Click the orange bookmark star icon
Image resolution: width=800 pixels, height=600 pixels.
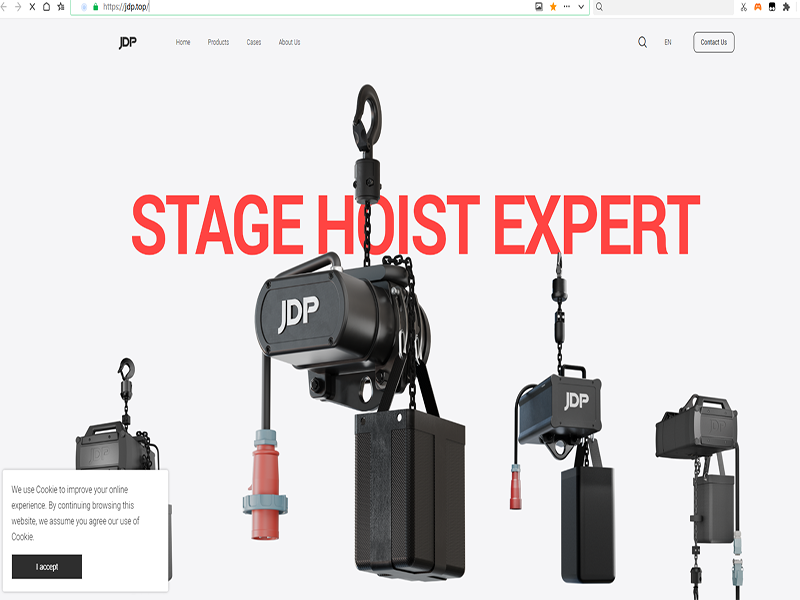click(553, 6)
